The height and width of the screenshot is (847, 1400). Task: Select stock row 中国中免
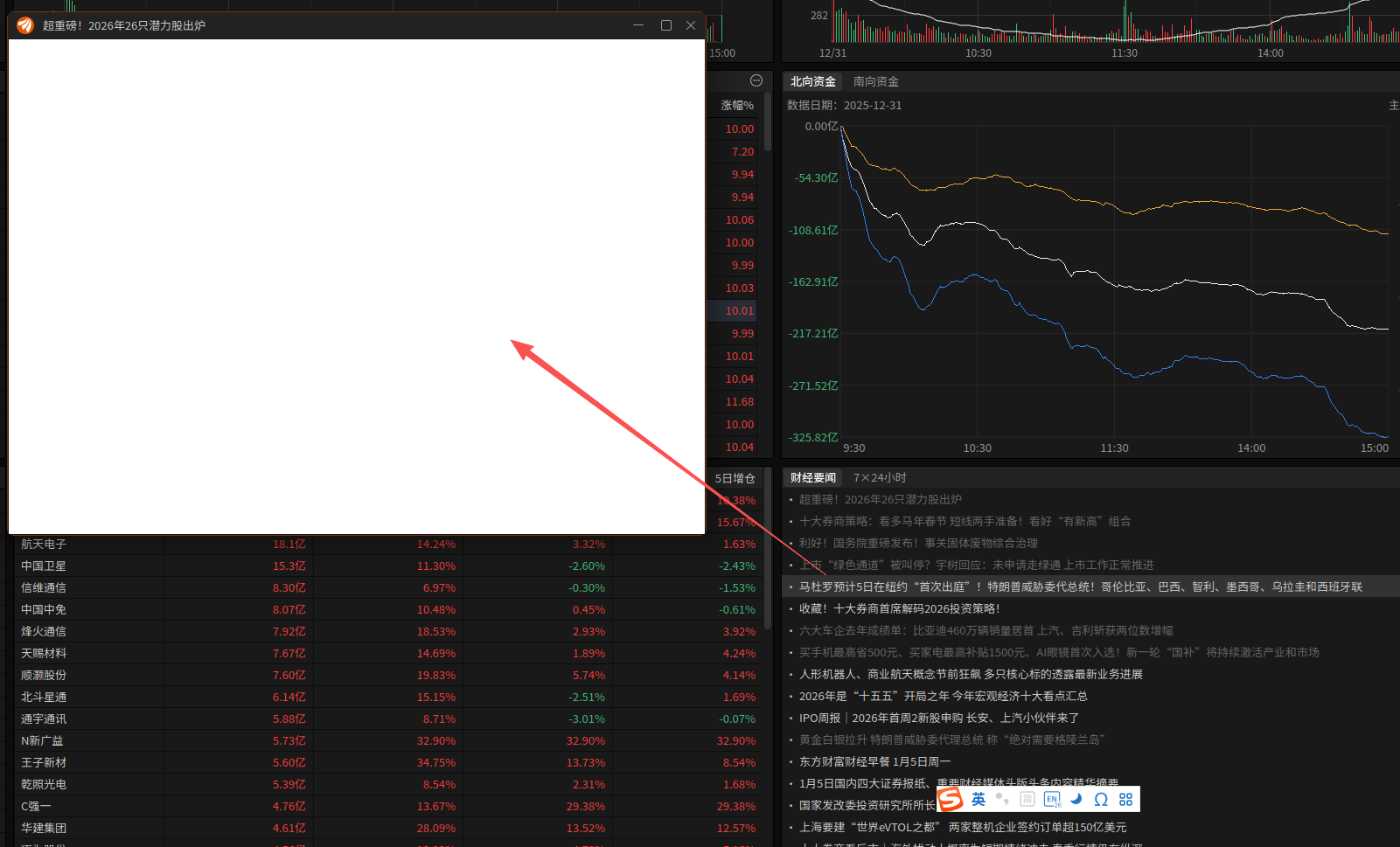point(388,609)
